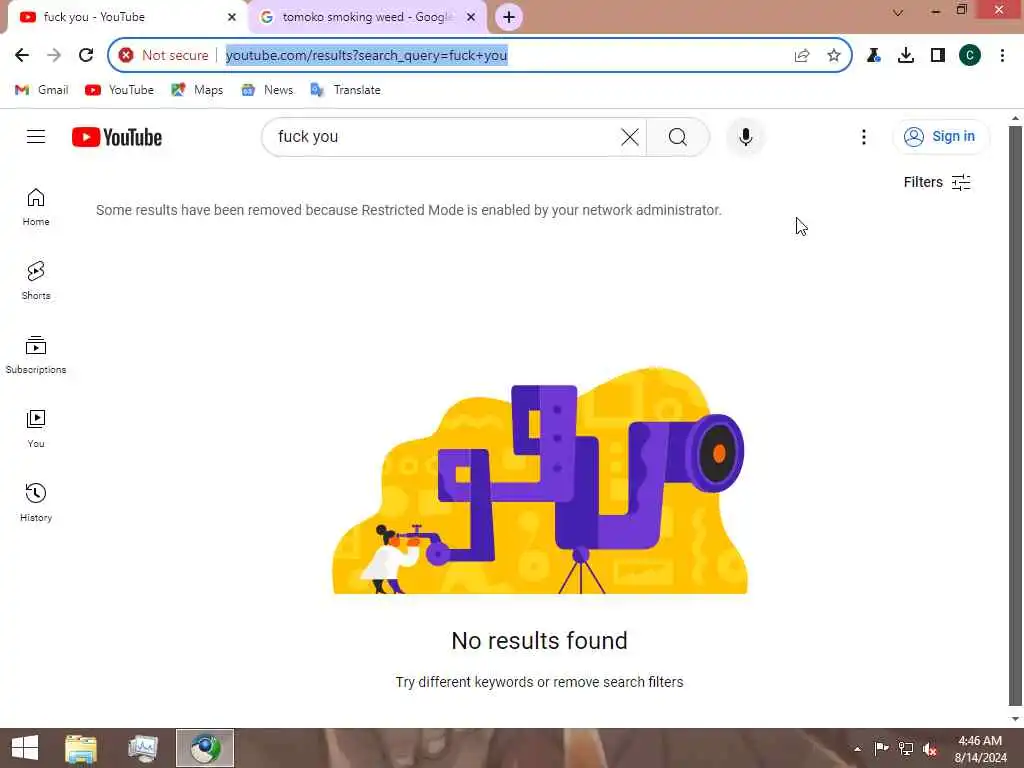The width and height of the screenshot is (1024, 768).
Task: Go back to previous page
Action: [22, 56]
